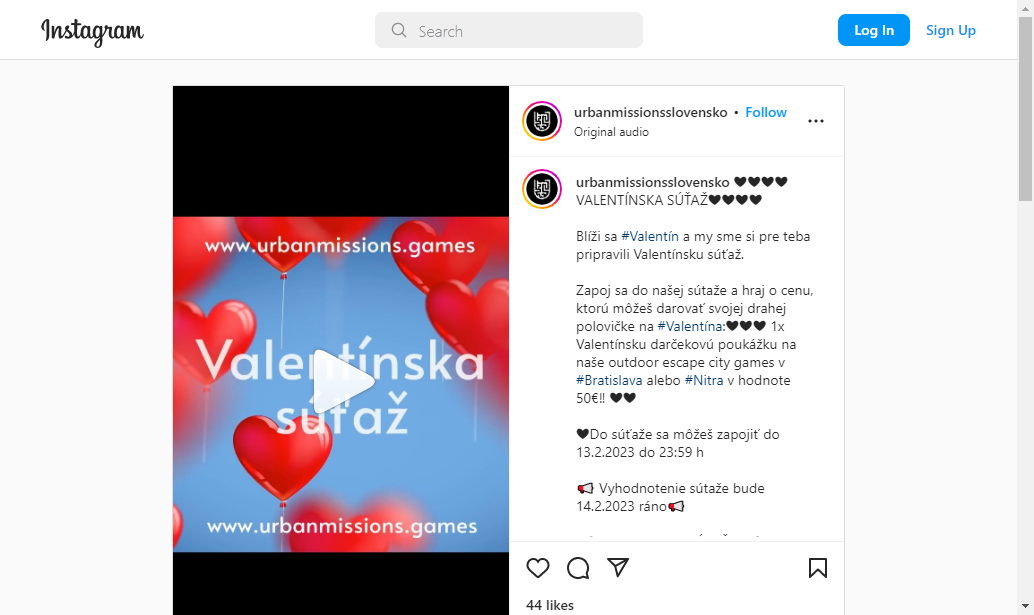Open the #Valentín hashtag

tap(650, 236)
